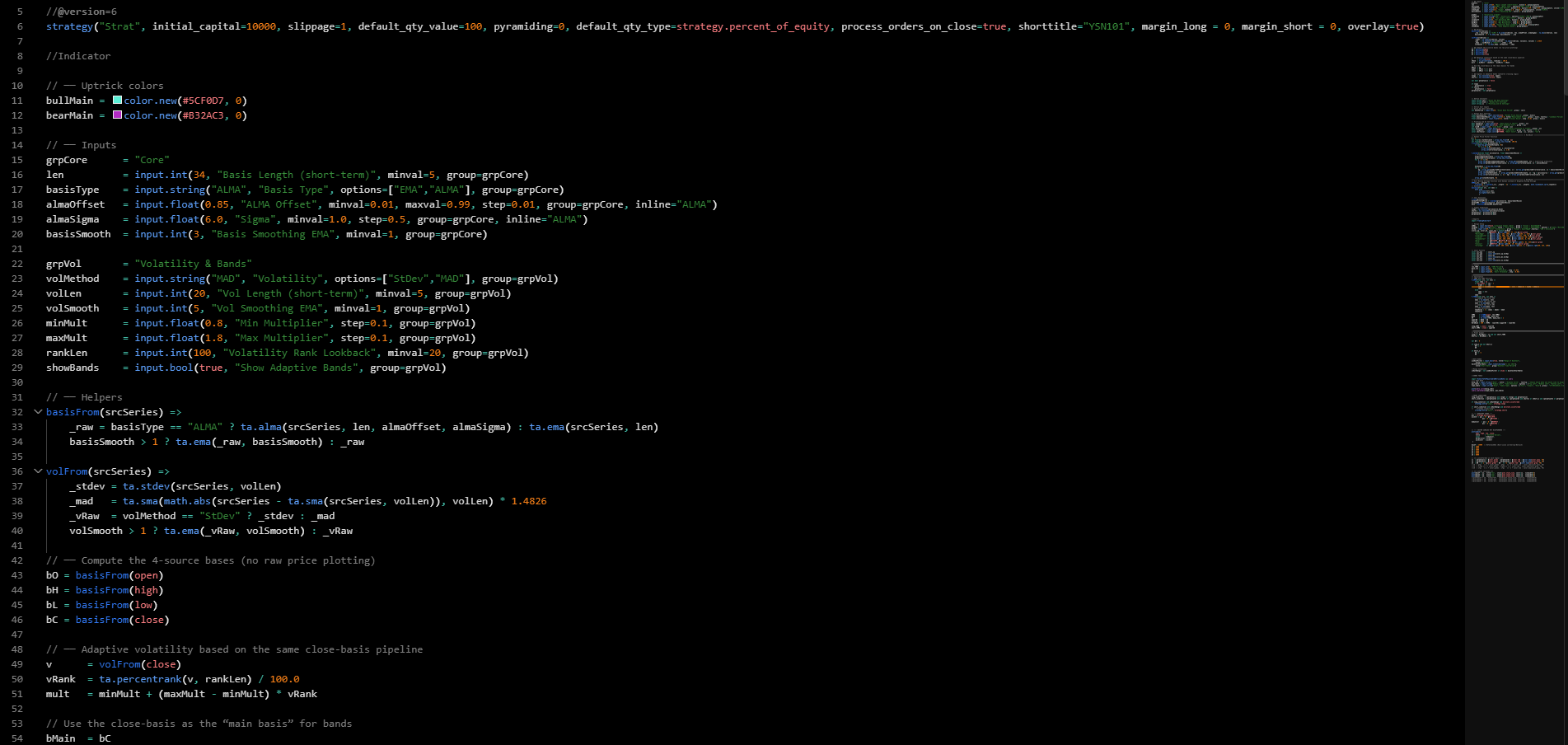Click the ta.percentrank function name

coord(140,679)
